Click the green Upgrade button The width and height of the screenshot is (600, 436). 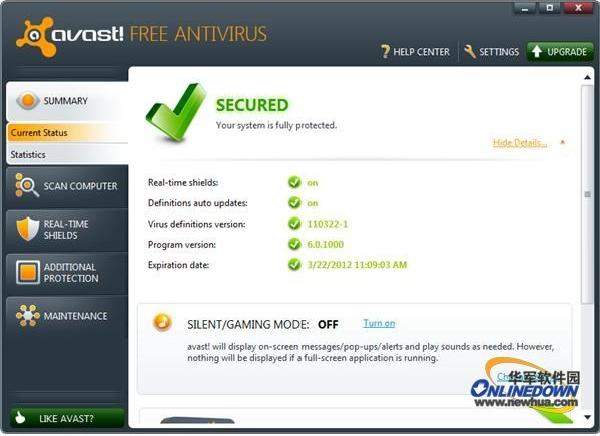(x=560, y=52)
